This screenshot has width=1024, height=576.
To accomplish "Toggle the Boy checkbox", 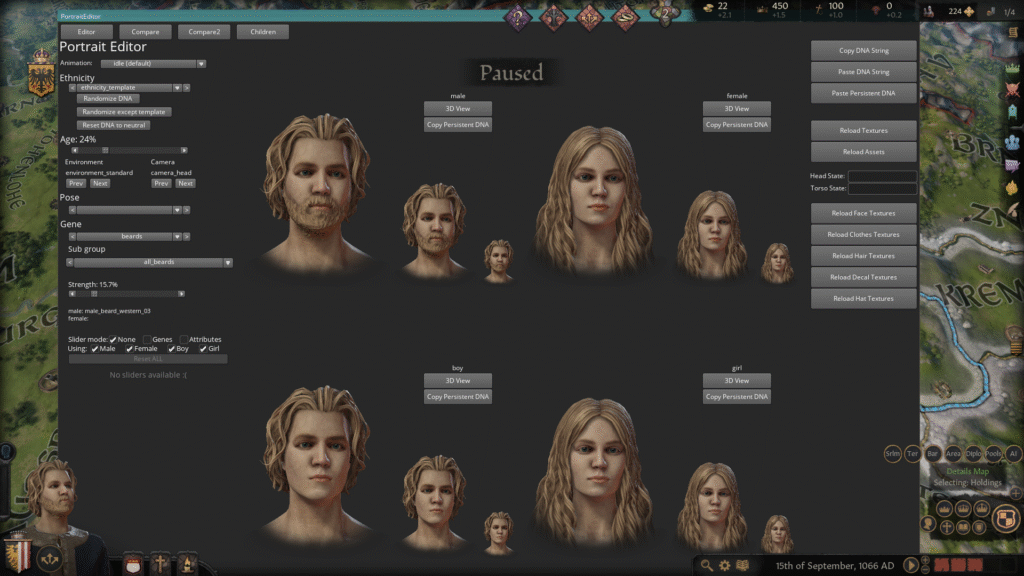I will click(x=171, y=348).
